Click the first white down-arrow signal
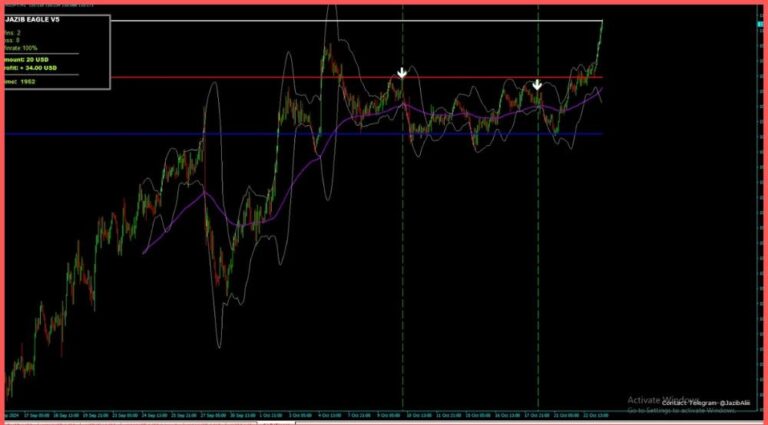Screen dimensions: 768x425 click(401, 73)
